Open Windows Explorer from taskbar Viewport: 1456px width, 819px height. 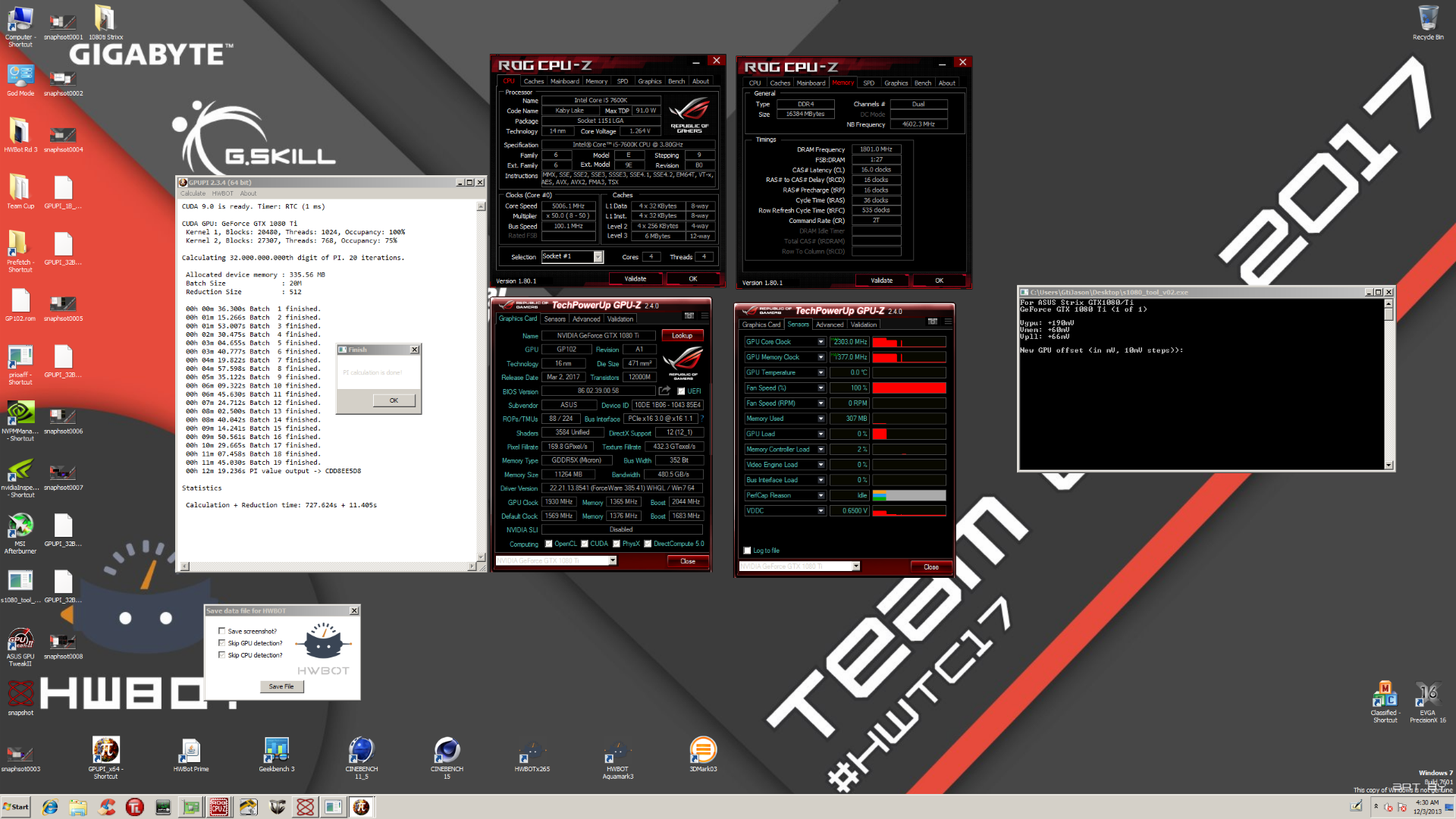pos(78,807)
